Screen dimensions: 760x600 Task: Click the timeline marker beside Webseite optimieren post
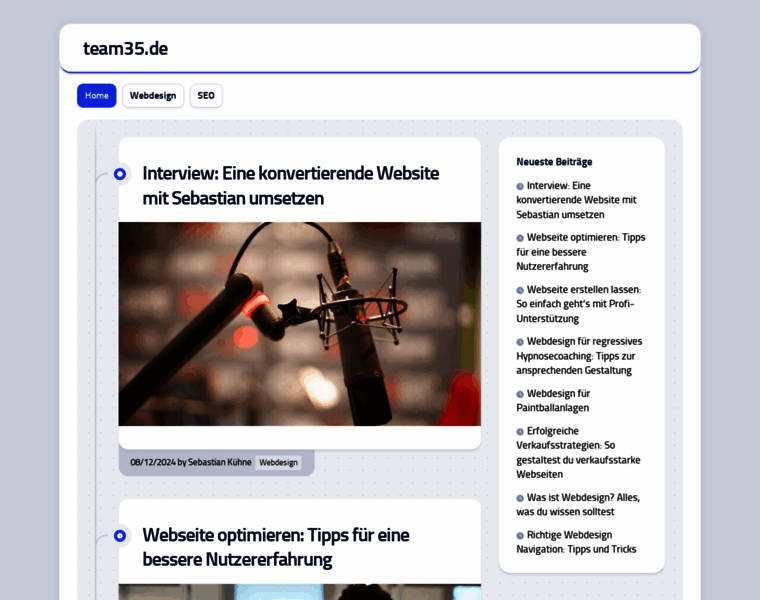pyautogui.click(x=120, y=536)
